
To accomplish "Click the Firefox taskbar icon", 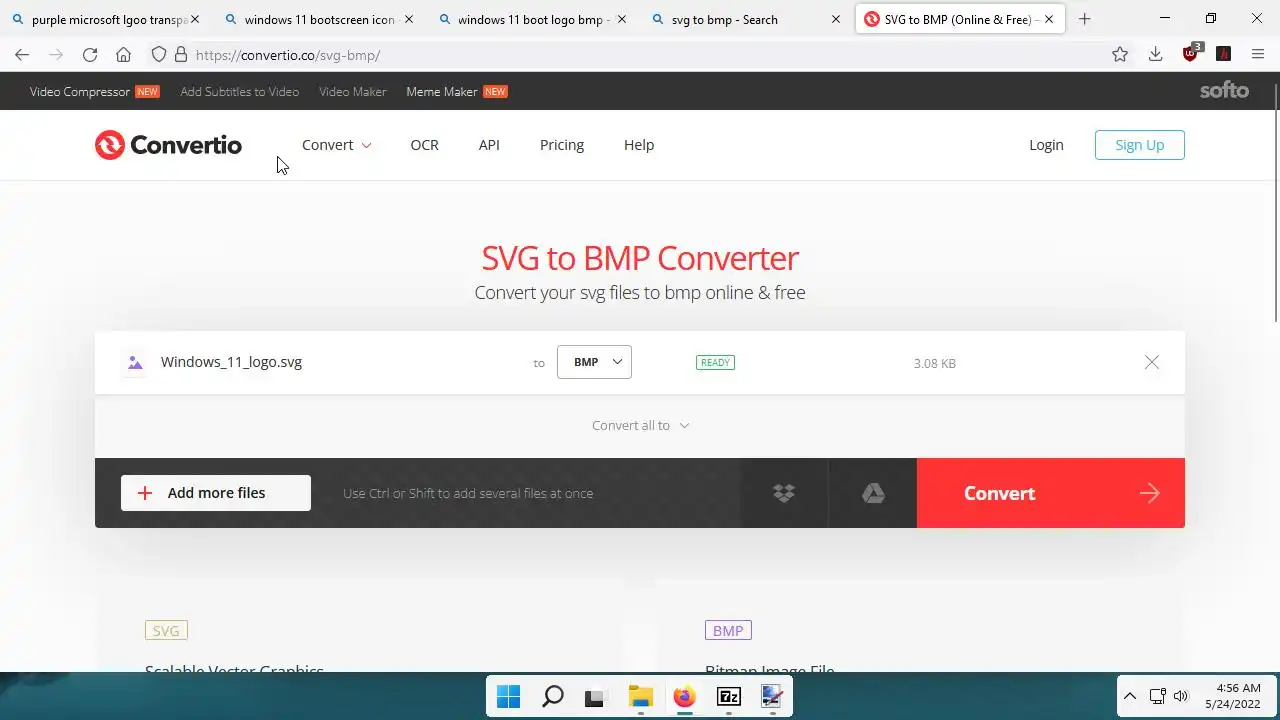I will 684,697.
